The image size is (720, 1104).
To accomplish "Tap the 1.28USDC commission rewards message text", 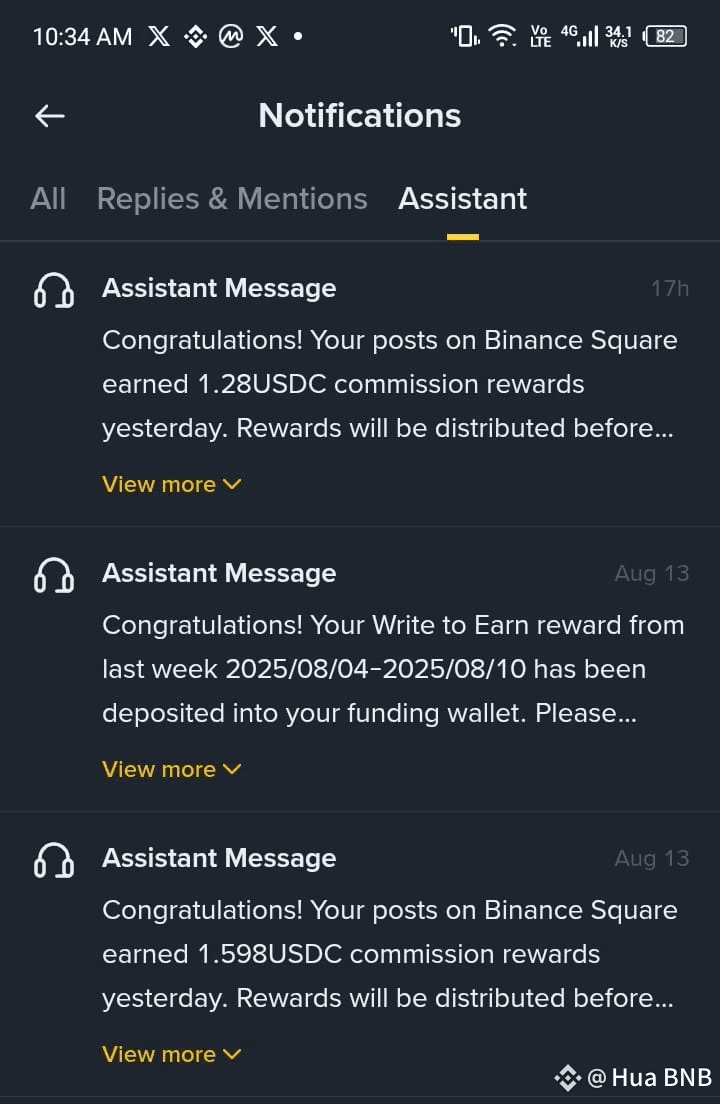I will 390,384.
